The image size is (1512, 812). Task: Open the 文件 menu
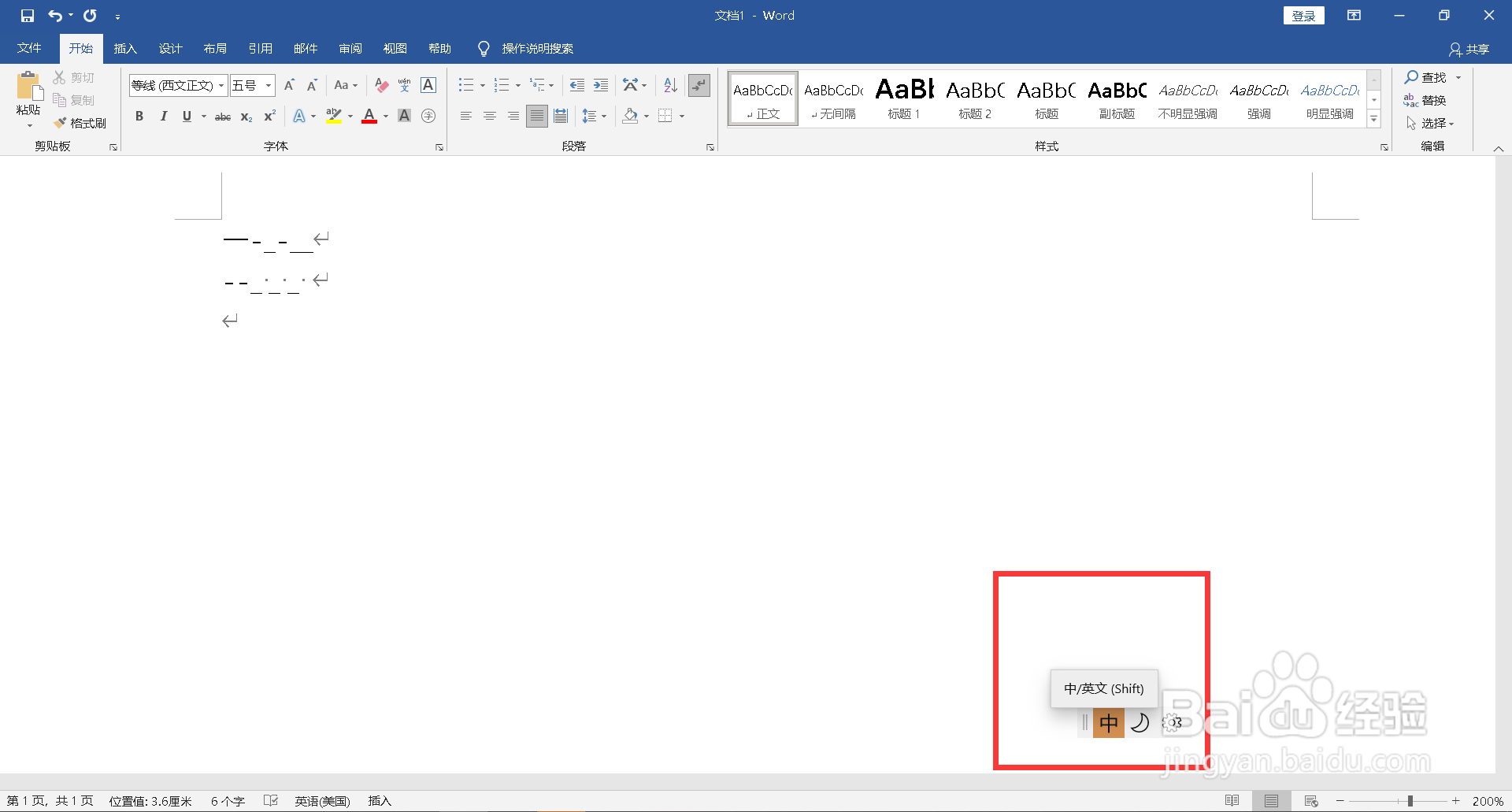tap(29, 49)
